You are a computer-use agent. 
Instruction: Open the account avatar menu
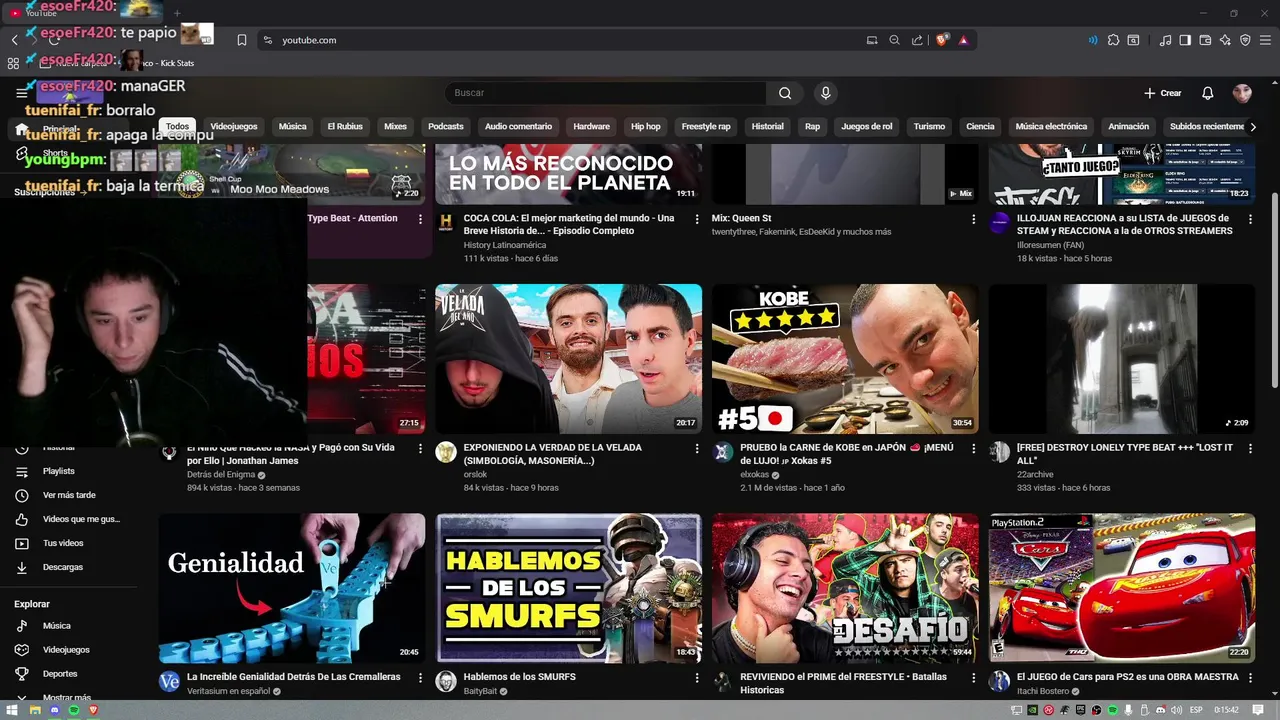point(1242,93)
